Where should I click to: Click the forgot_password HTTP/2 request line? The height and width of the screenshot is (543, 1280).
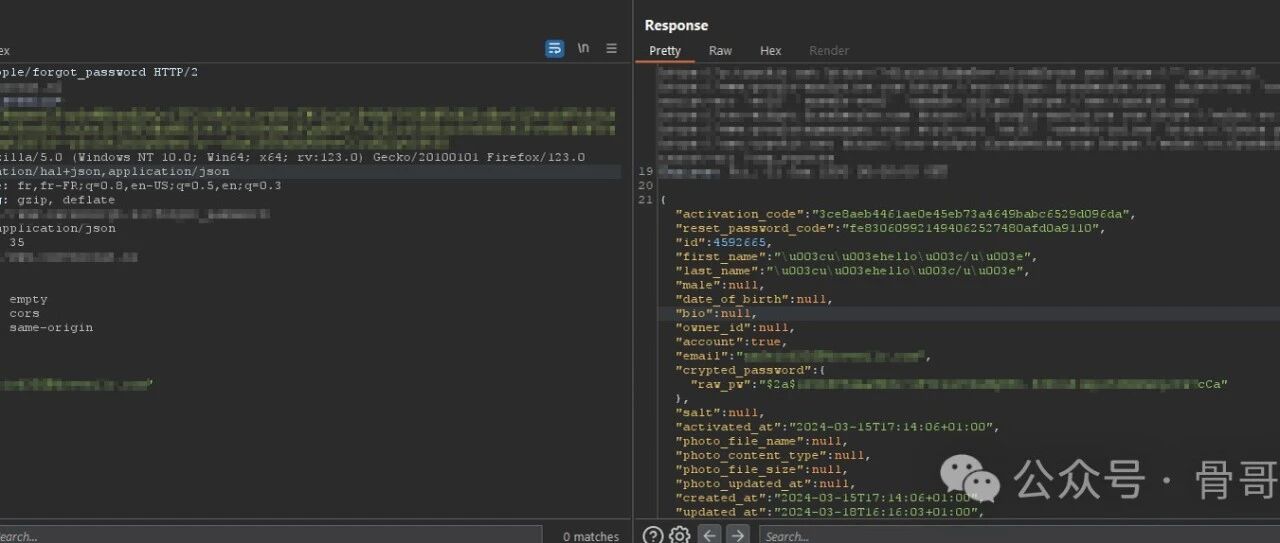point(99,73)
